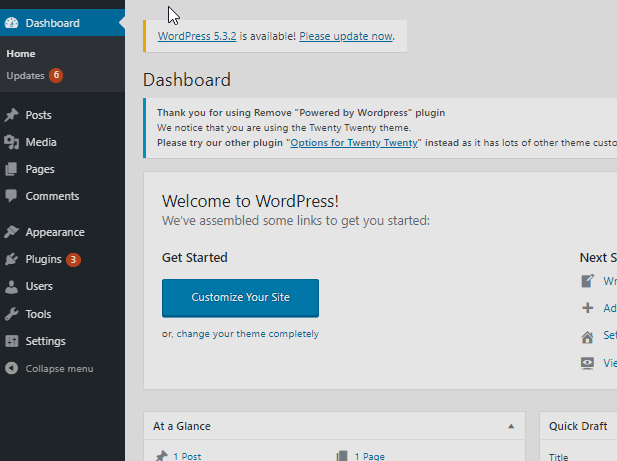Click the Updates count badge showing 6
The image size is (617, 461).
pyautogui.click(x=56, y=75)
